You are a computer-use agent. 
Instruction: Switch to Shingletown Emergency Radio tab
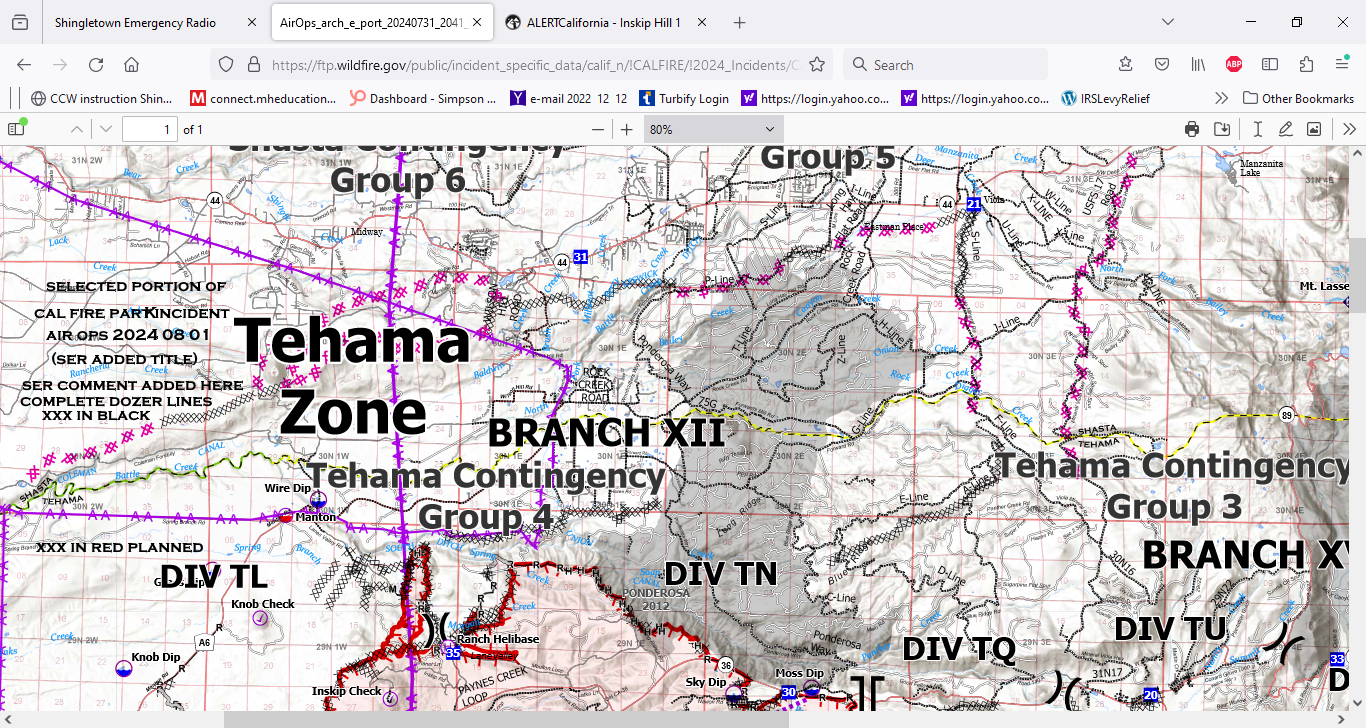click(135, 22)
